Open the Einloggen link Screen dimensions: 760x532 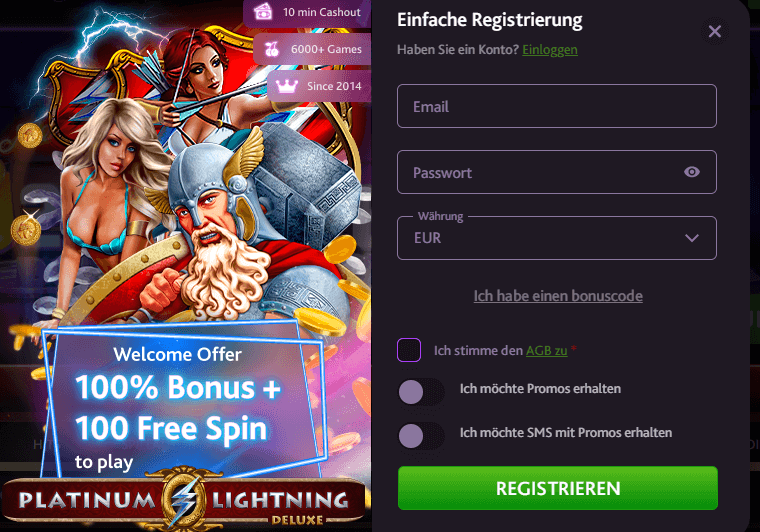click(550, 49)
